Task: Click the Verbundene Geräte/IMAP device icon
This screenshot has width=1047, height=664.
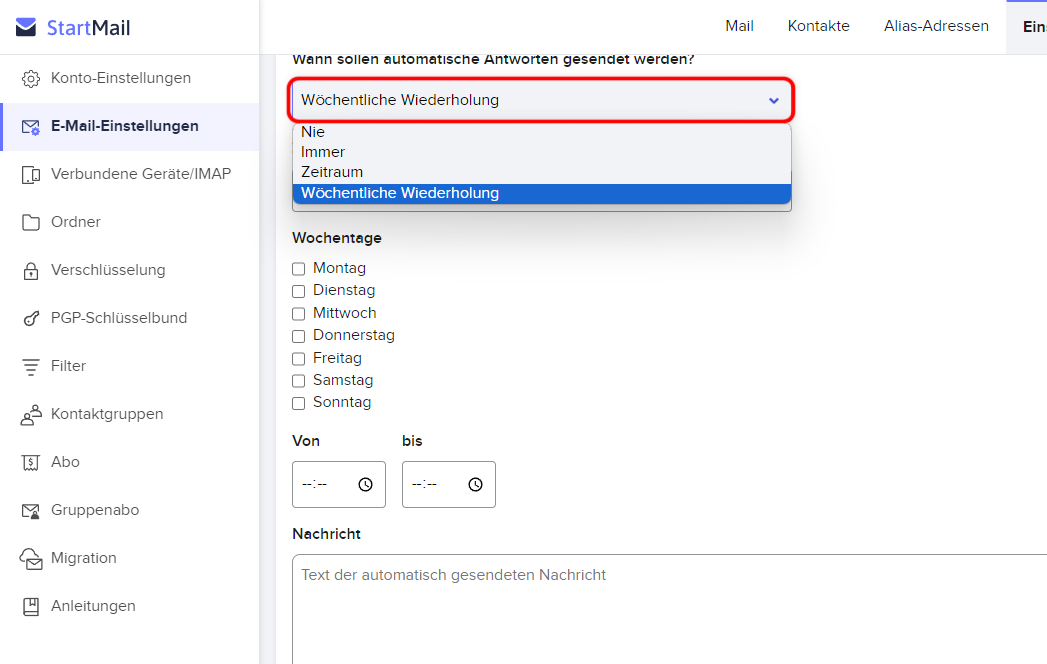Action: 31,174
